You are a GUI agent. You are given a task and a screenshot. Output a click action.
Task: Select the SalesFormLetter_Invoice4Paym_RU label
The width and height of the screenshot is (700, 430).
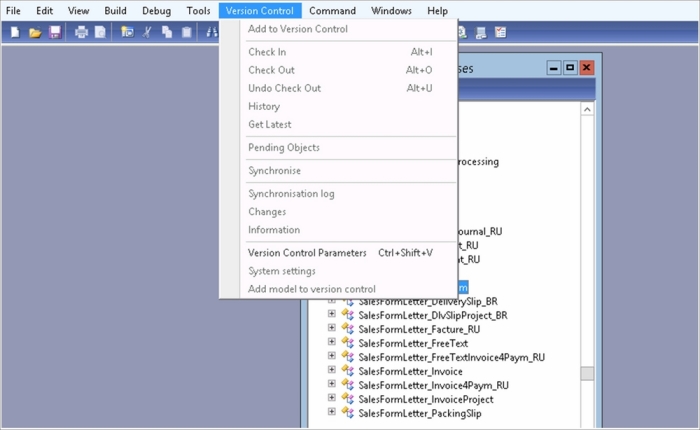(x=433, y=385)
